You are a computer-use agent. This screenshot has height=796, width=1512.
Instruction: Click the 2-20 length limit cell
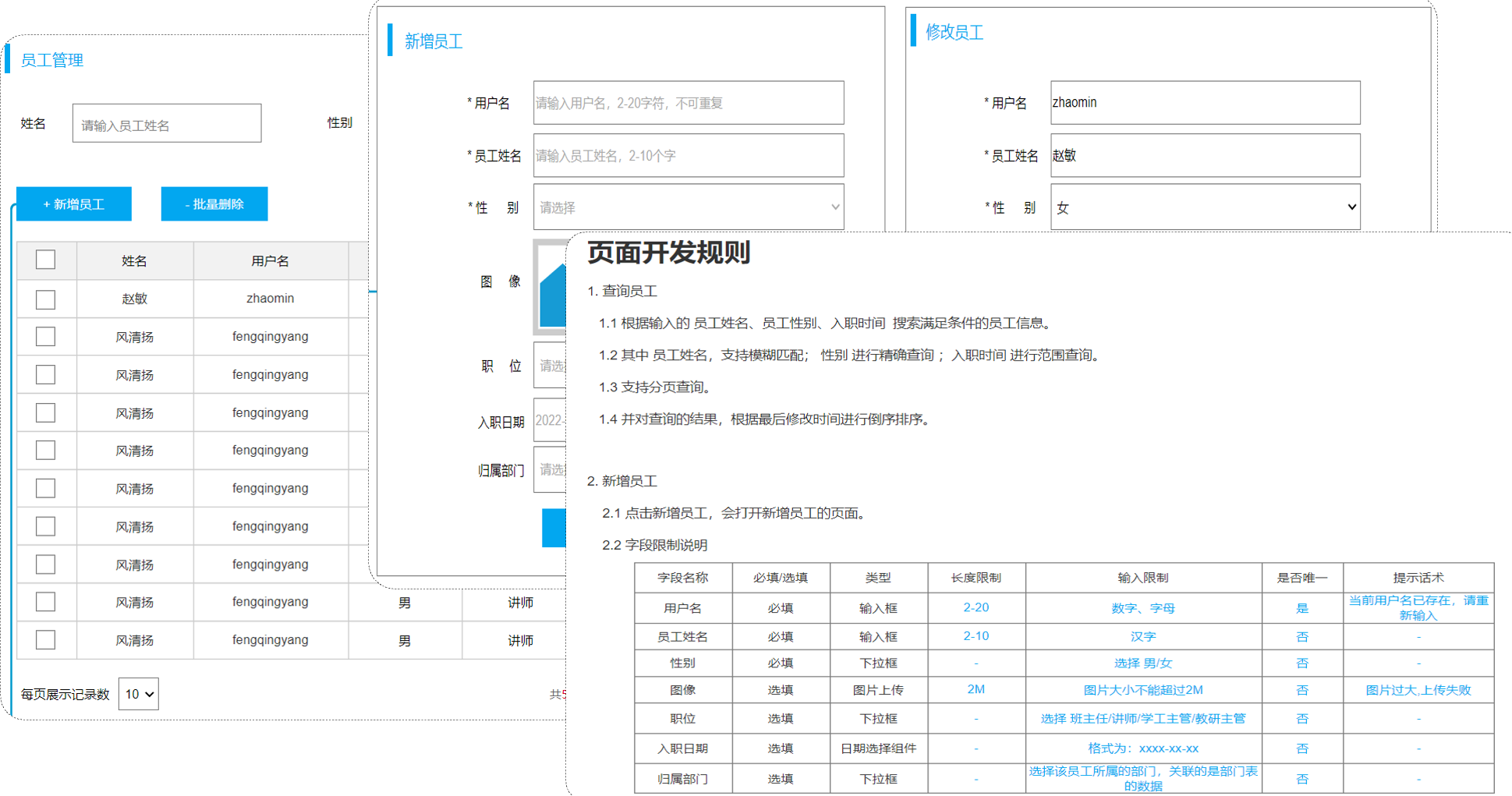(x=976, y=607)
